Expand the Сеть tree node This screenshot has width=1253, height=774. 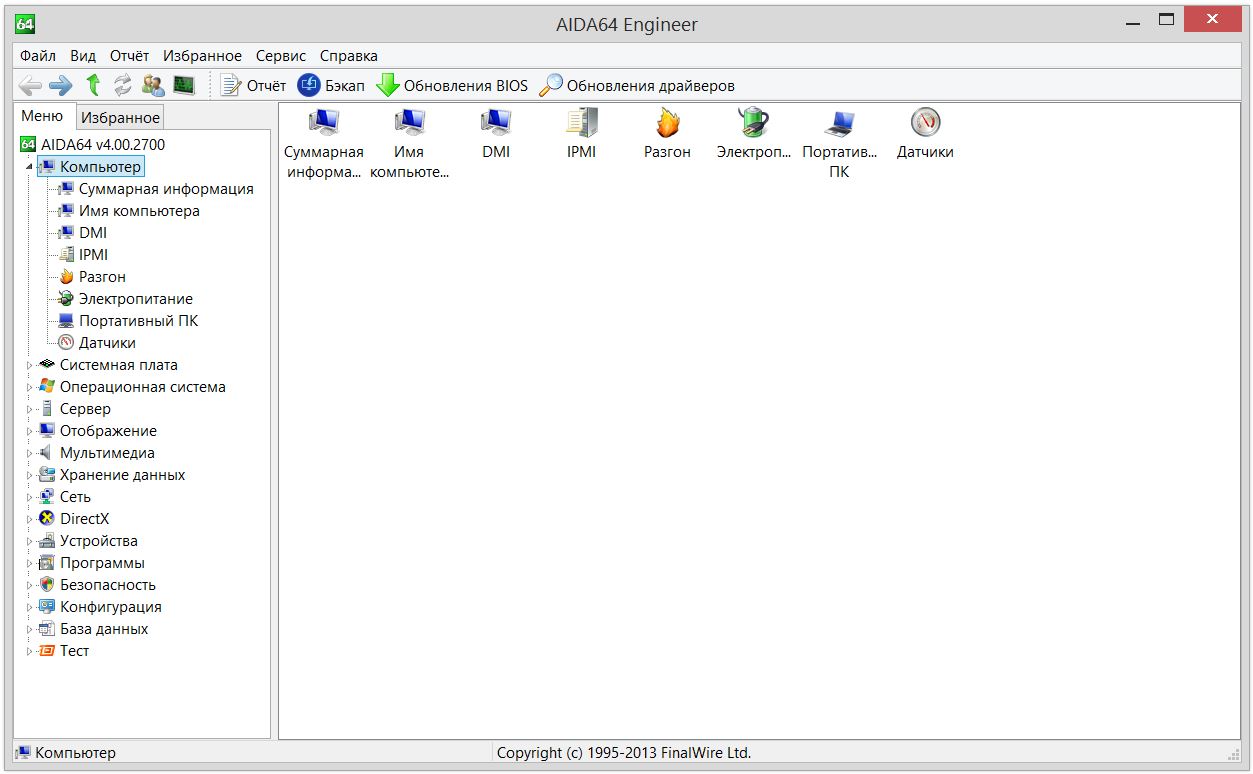(x=29, y=497)
